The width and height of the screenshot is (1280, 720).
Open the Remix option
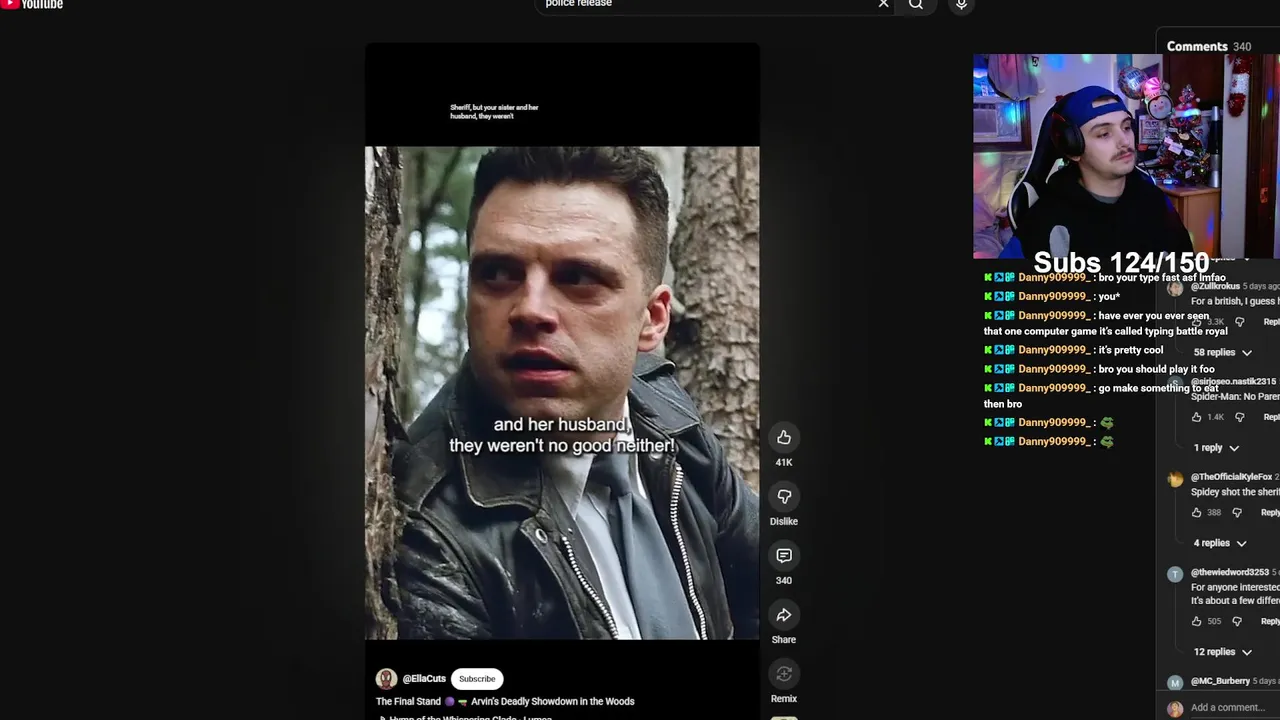[784, 674]
